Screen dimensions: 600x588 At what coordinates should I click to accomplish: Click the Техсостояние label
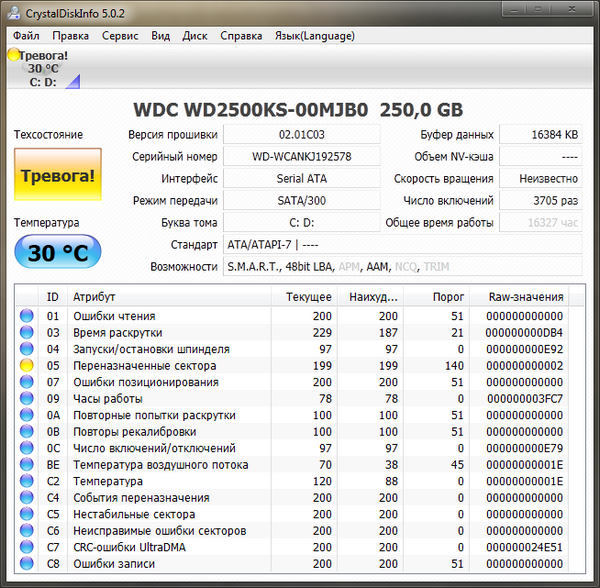point(49,135)
